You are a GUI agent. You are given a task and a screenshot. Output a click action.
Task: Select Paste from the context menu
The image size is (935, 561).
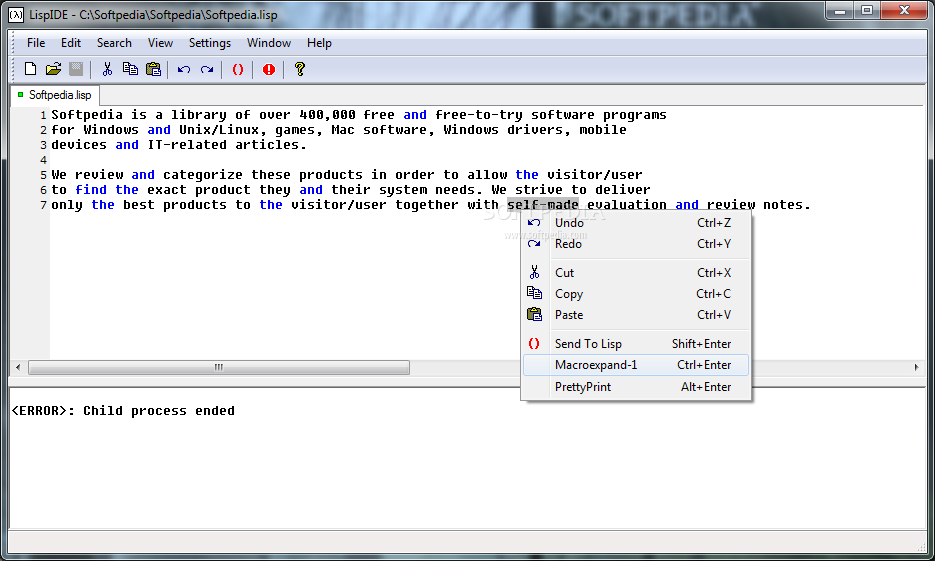636,315
